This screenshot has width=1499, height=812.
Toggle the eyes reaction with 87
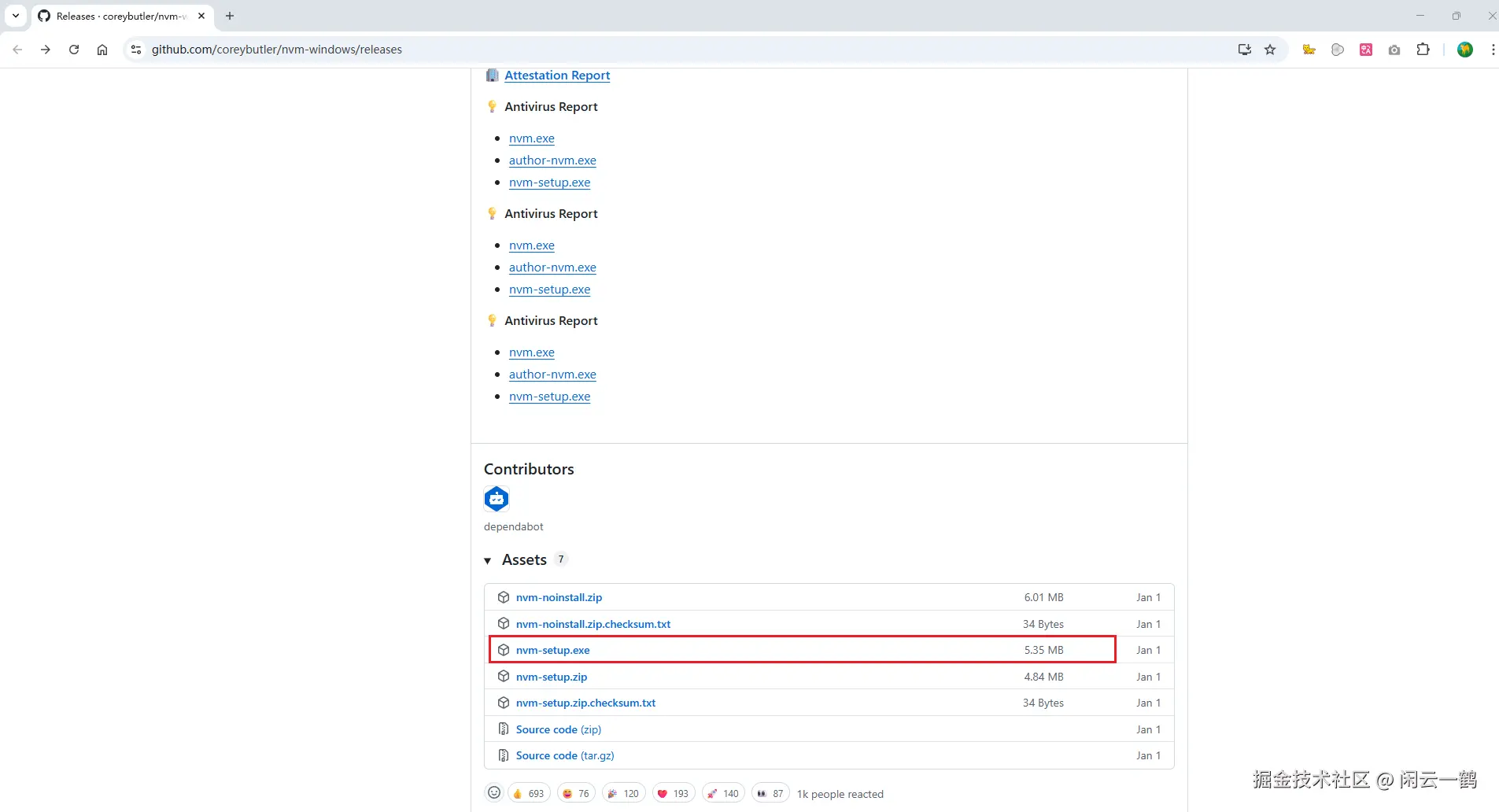770,793
